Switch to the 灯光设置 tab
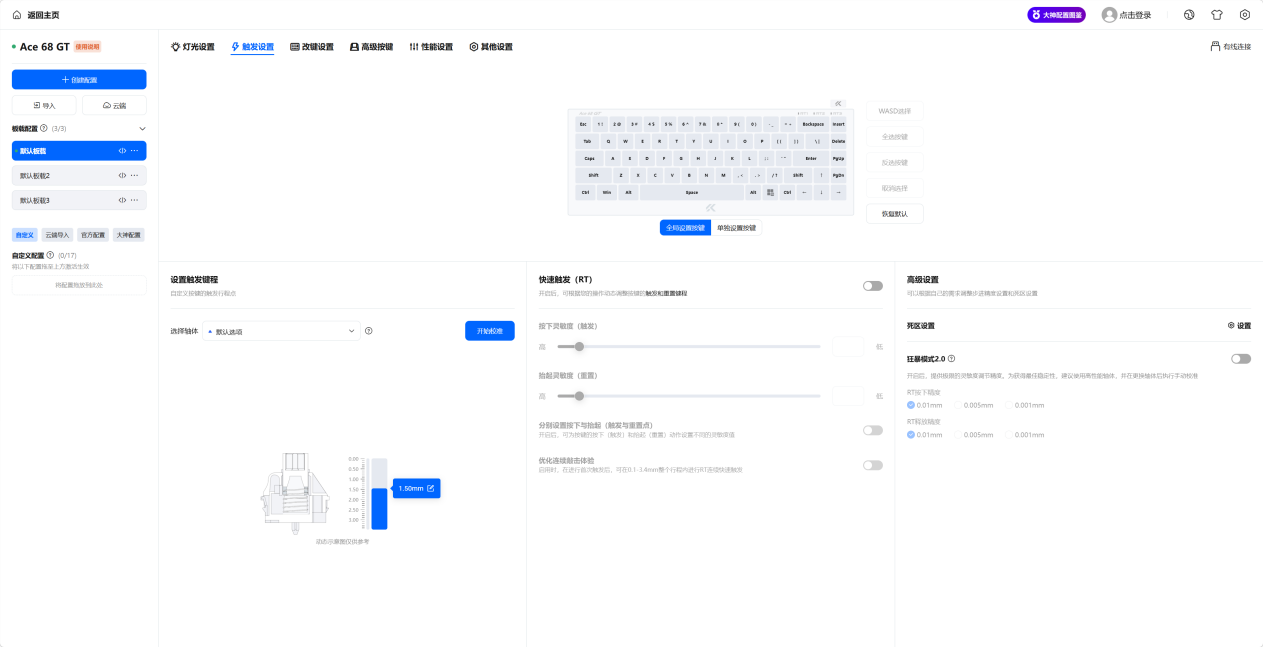1263x647 pixels. pyautogui.click(x=192, y=47)
